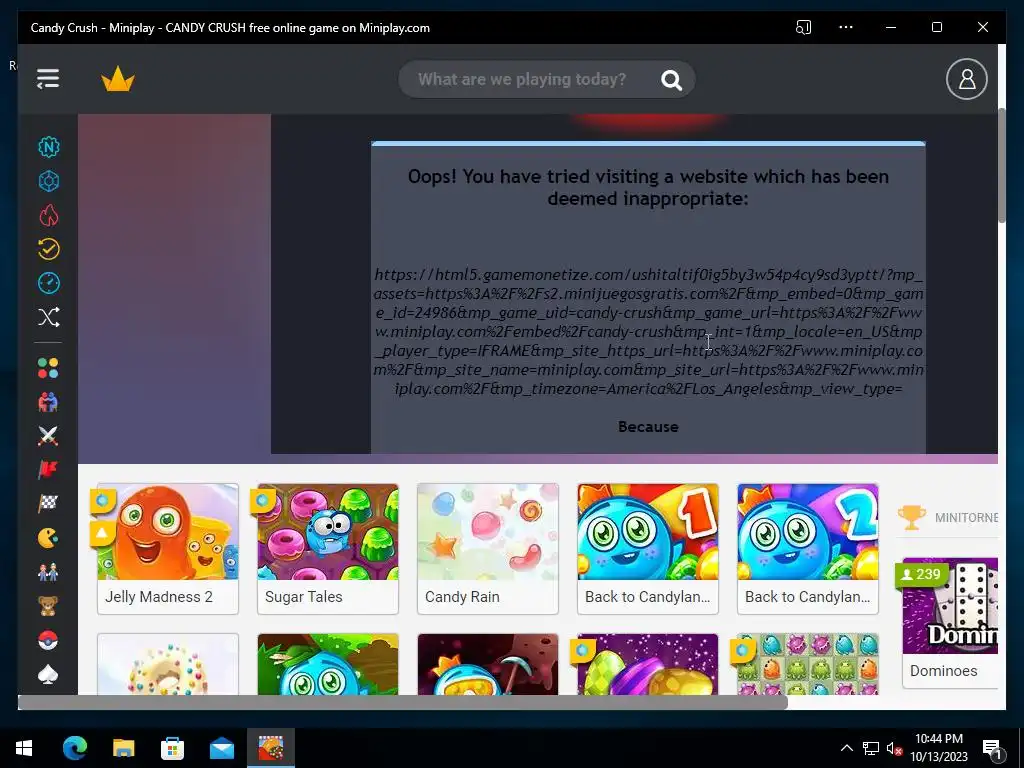
Task: Open the user profile icon
Action: pos(967,79)
